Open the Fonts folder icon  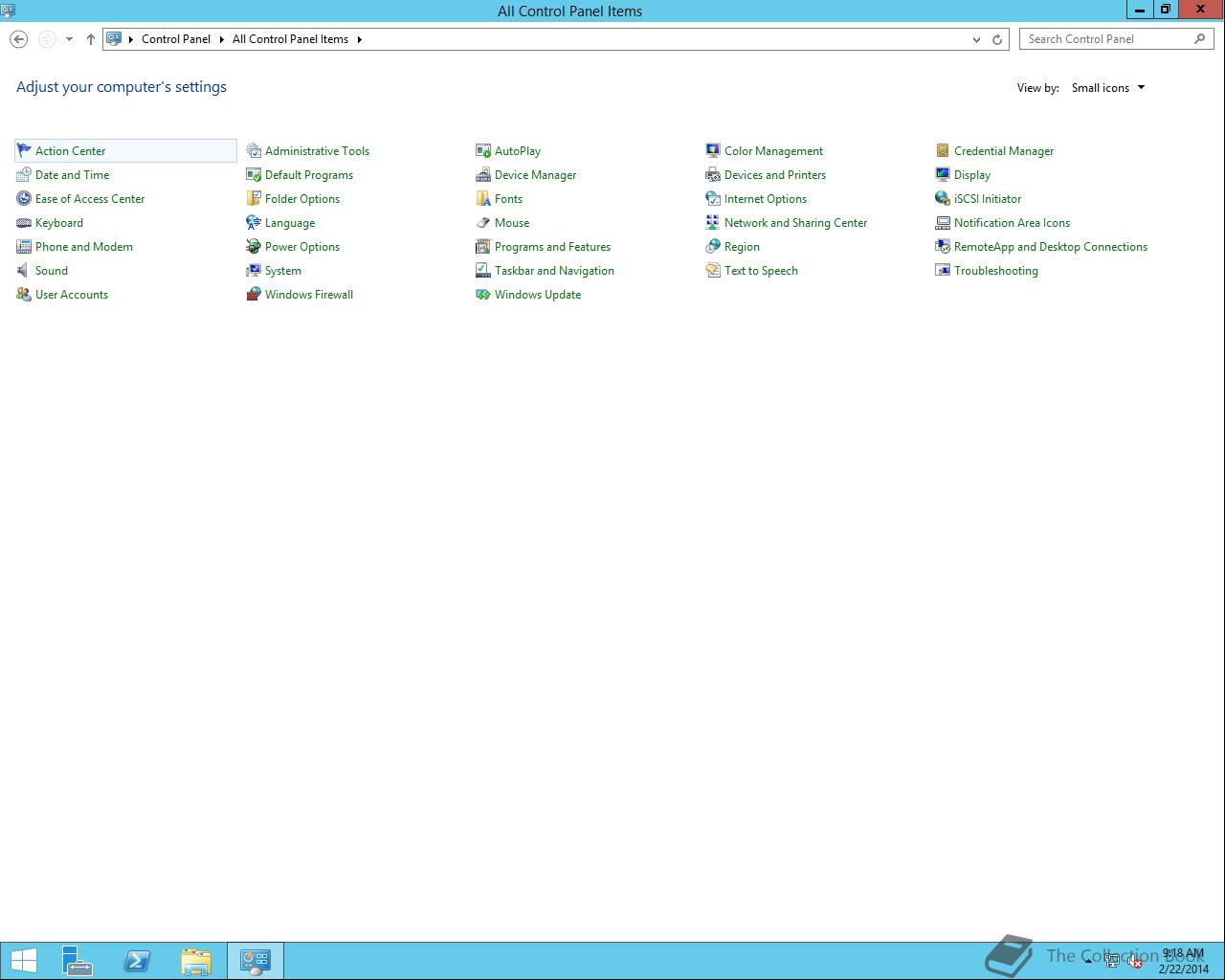(x=483, y=198)
